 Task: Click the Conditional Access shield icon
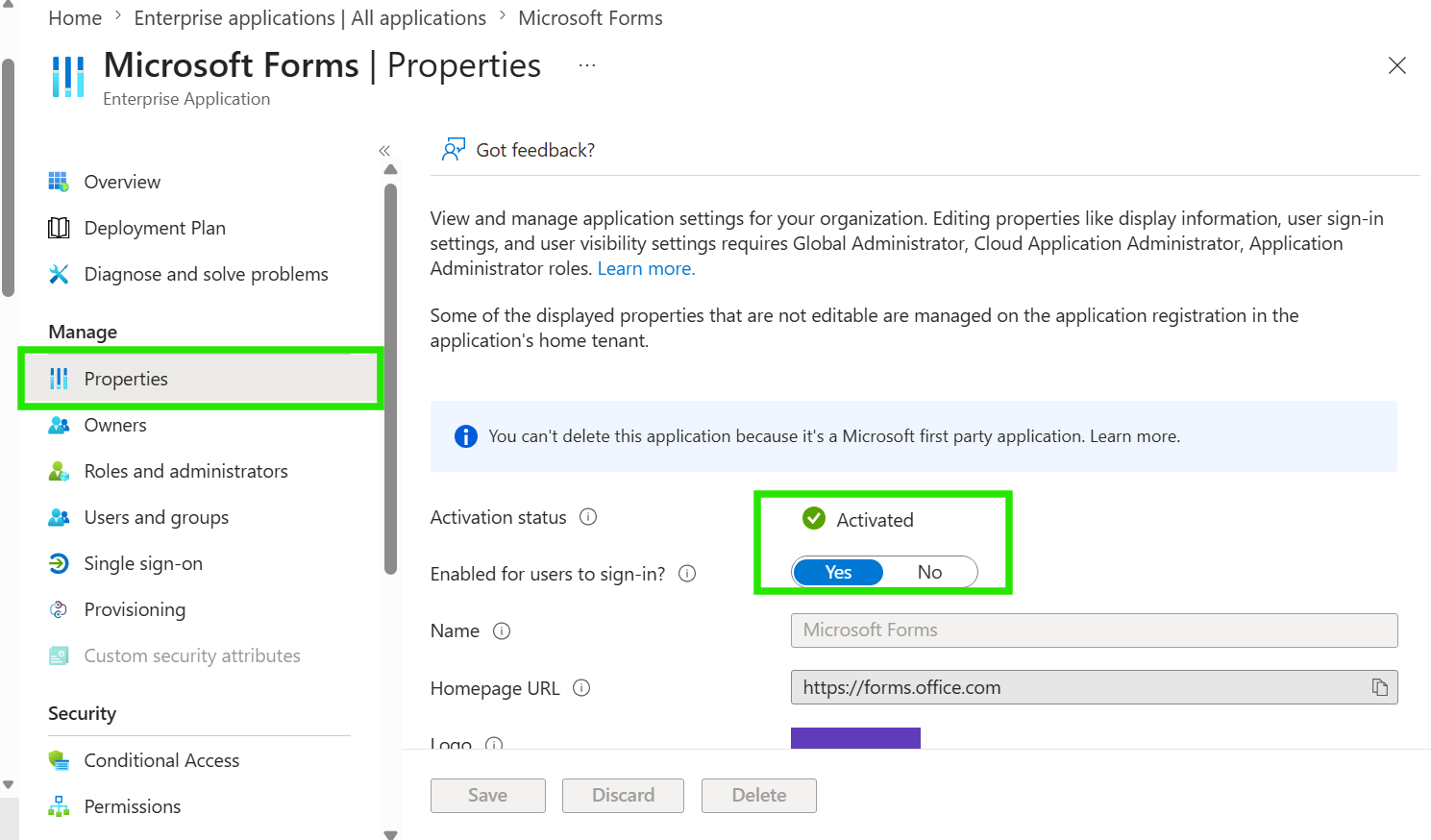(59, 760)
